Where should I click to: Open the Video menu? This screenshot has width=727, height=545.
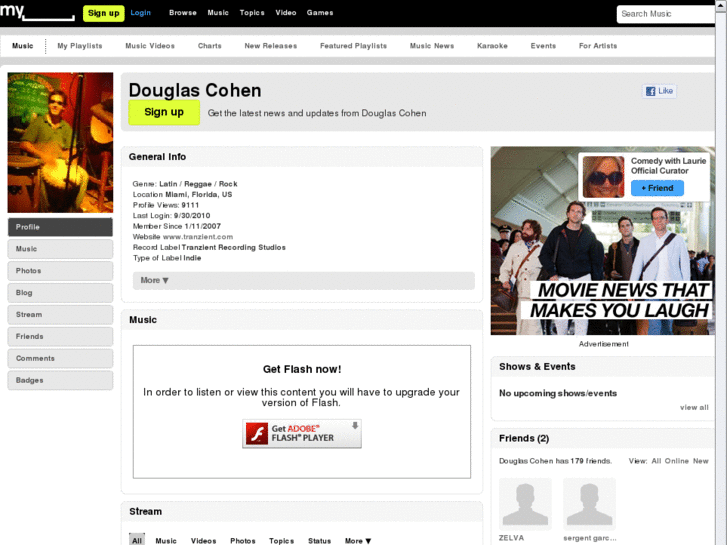(x=286, y=13)
